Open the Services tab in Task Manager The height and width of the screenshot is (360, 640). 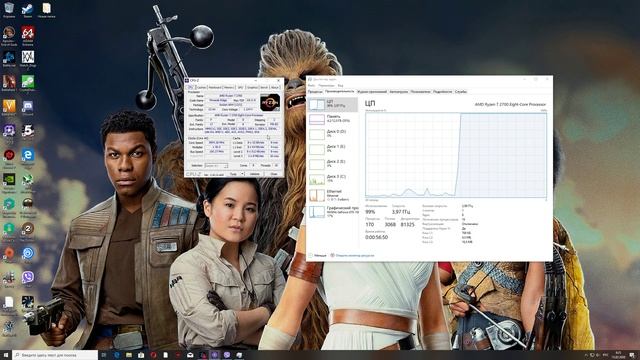coord(461,91)
